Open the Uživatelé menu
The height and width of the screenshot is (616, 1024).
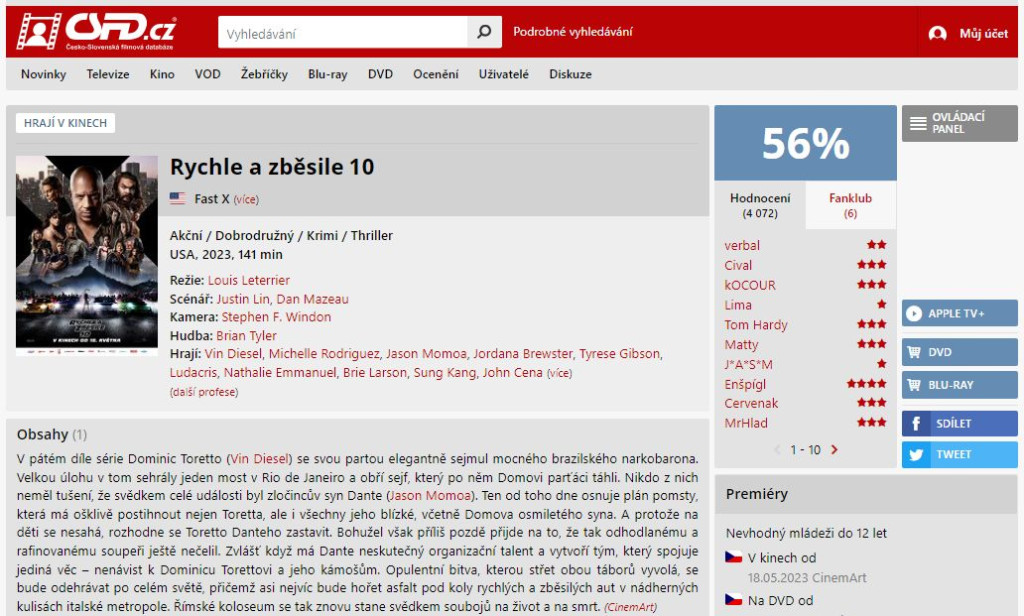coord(504,74)
